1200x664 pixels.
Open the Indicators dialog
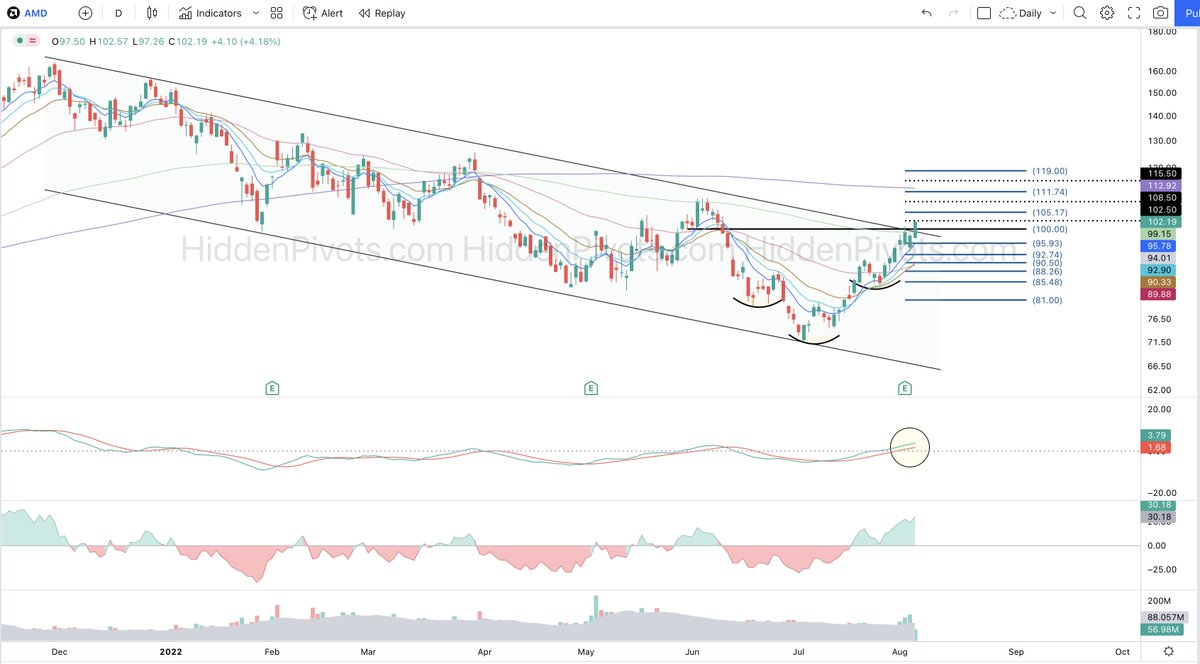pyautogui.click(x=210, y=13)
